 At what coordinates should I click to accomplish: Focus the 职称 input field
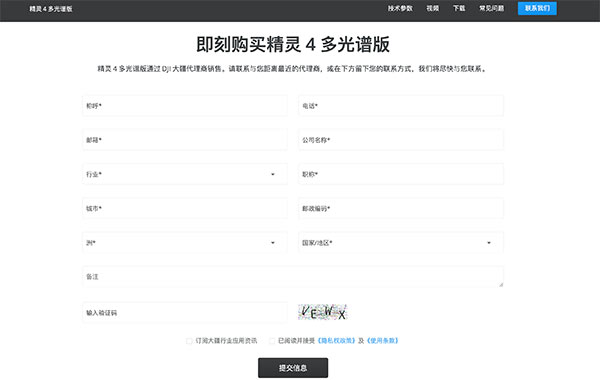(x=401, y=174)
